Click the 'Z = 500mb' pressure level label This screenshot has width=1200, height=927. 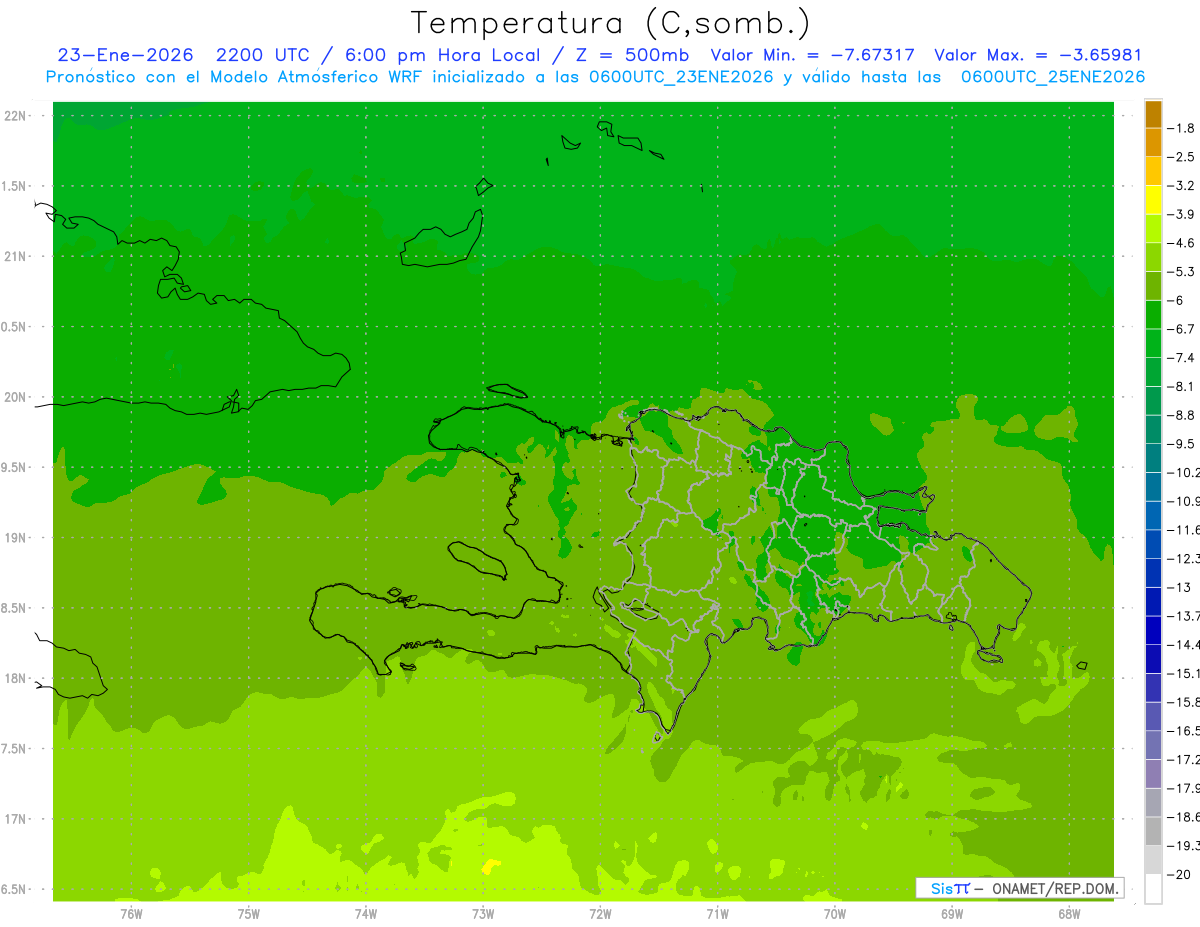pyautogui.click(x=632, y=55)
